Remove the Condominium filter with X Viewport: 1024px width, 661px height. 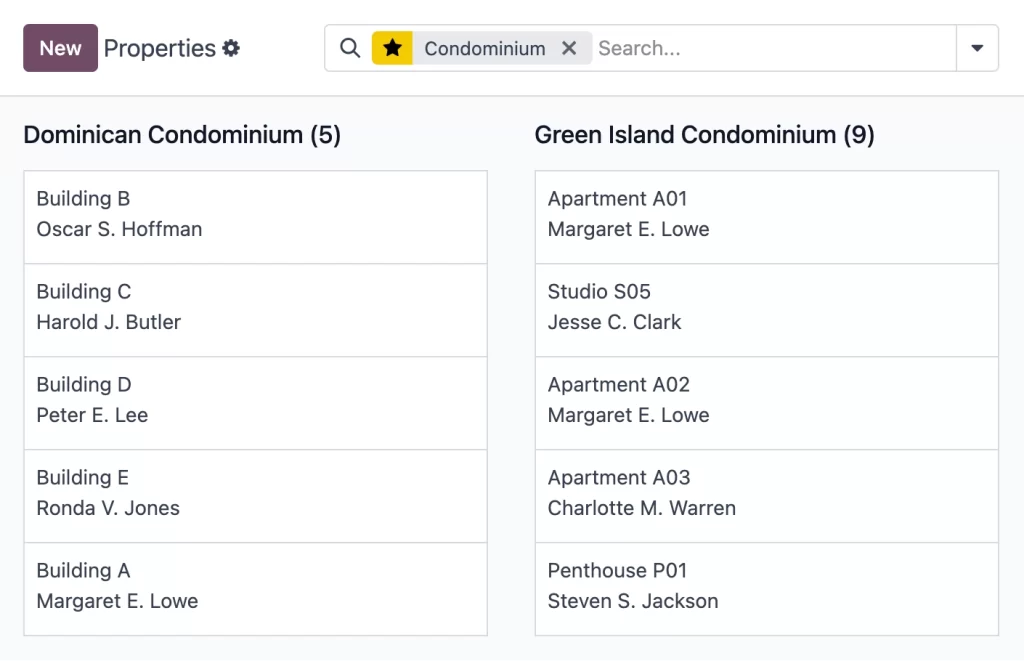[569, 48]
